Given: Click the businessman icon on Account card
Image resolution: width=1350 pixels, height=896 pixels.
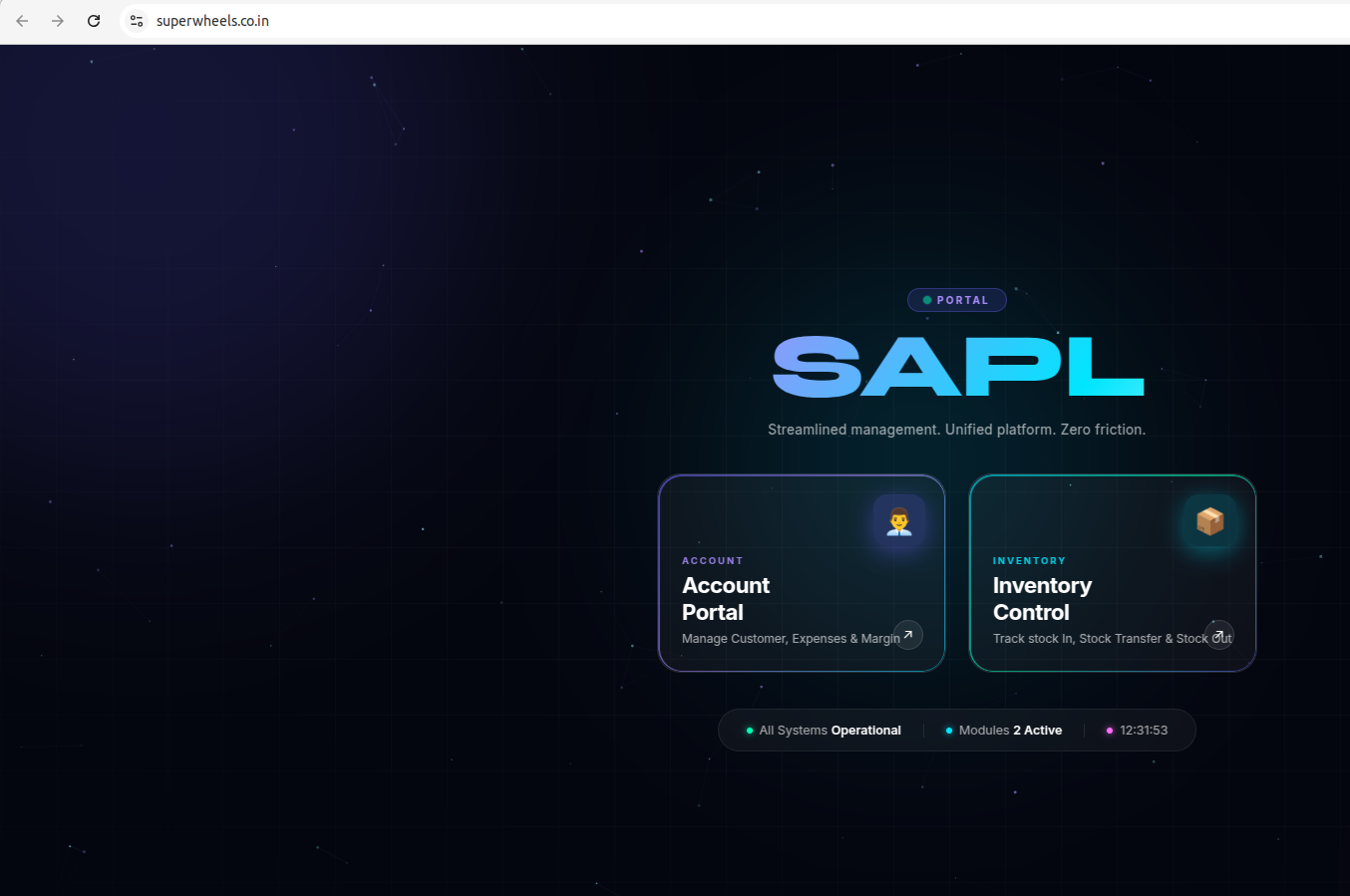Looking at the screenshot, I should coord(898,520).
